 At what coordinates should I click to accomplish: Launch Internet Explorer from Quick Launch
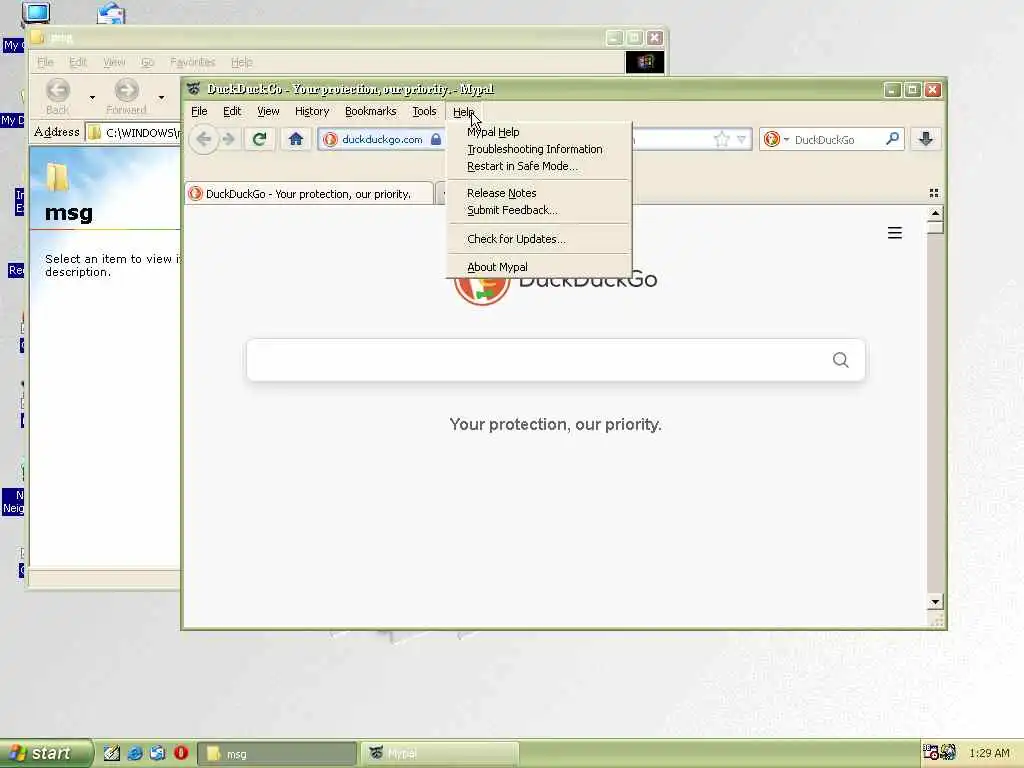click(x=135, y=753)
